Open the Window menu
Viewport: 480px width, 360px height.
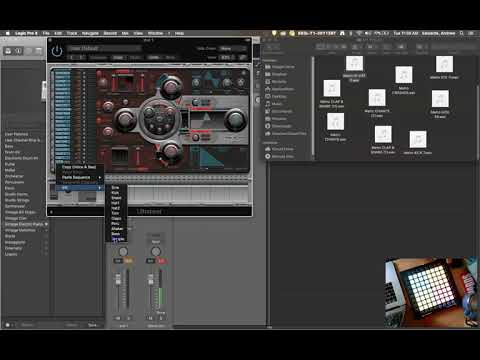click(155, 33)
